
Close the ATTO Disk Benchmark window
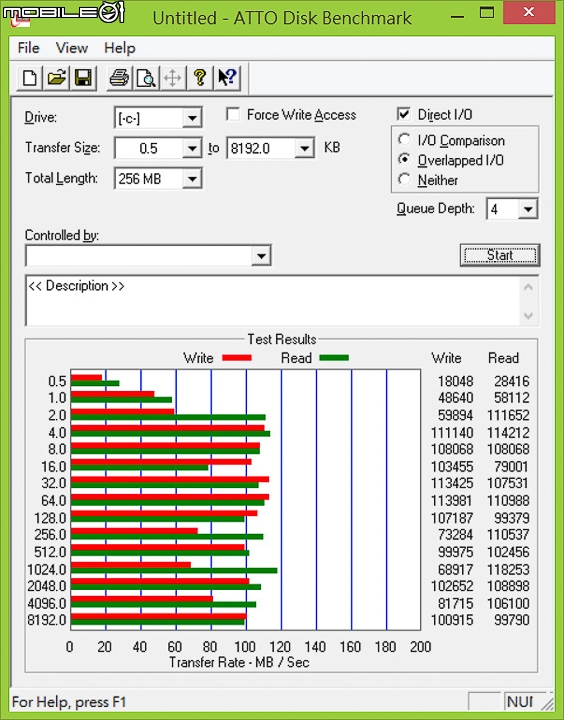(528, 12)
